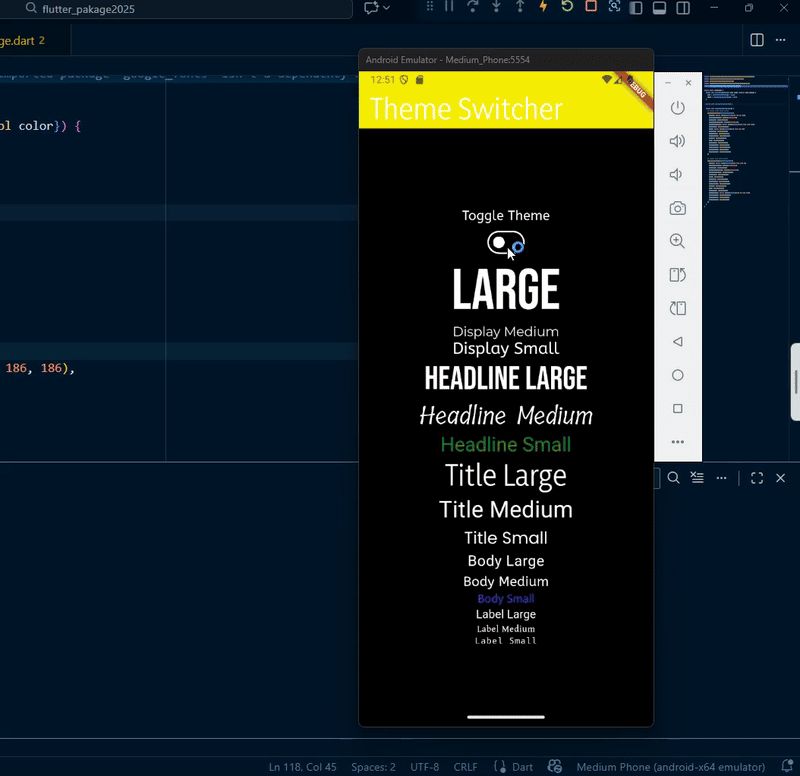The height and width of the screenshot is (776, 800).
Task: Trigger Flutter Hot Reload lightning bolt
Action: pos(543,6)
